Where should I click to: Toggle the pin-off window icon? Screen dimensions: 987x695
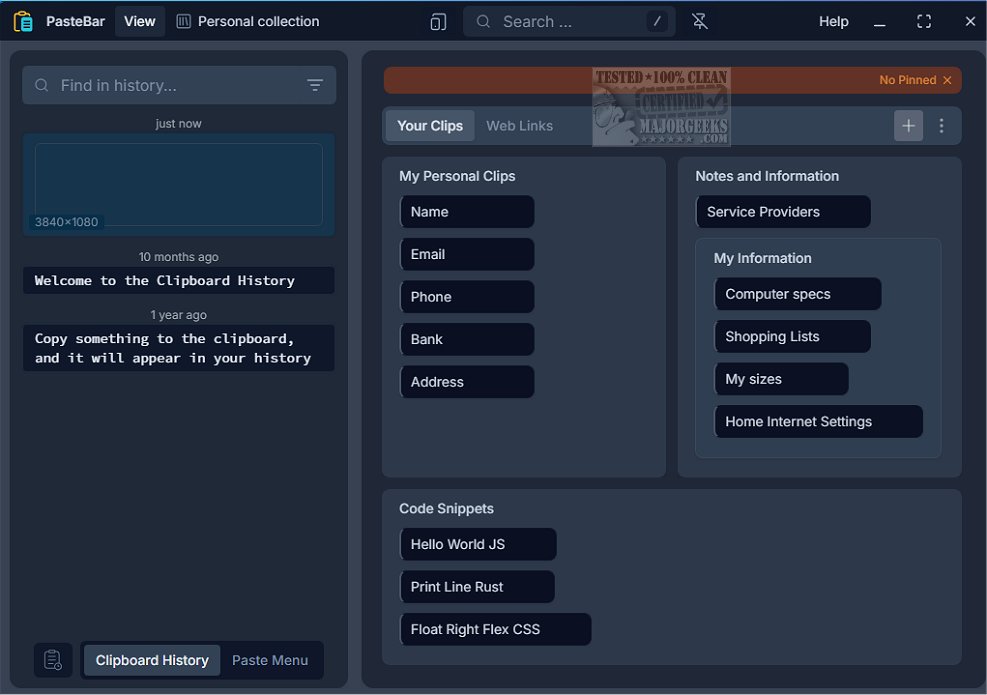click(x=700, y=22)
